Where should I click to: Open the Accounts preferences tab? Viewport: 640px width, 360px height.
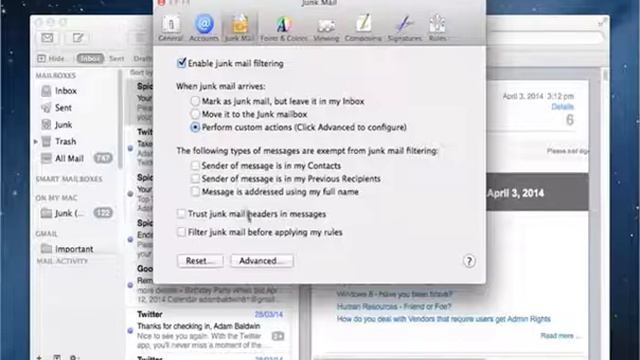pos(204,28)
